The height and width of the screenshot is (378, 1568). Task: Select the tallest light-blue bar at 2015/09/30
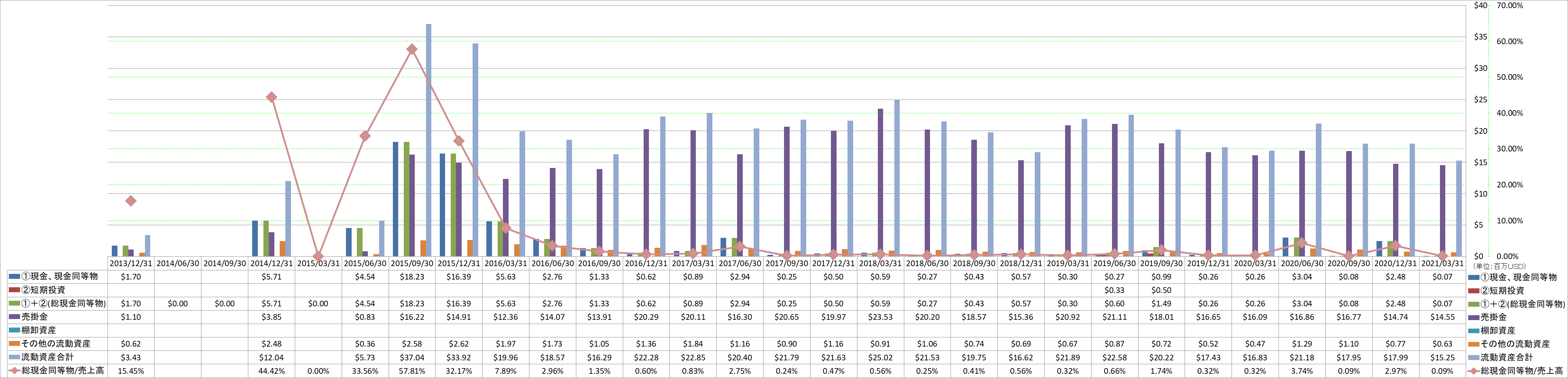429,140
